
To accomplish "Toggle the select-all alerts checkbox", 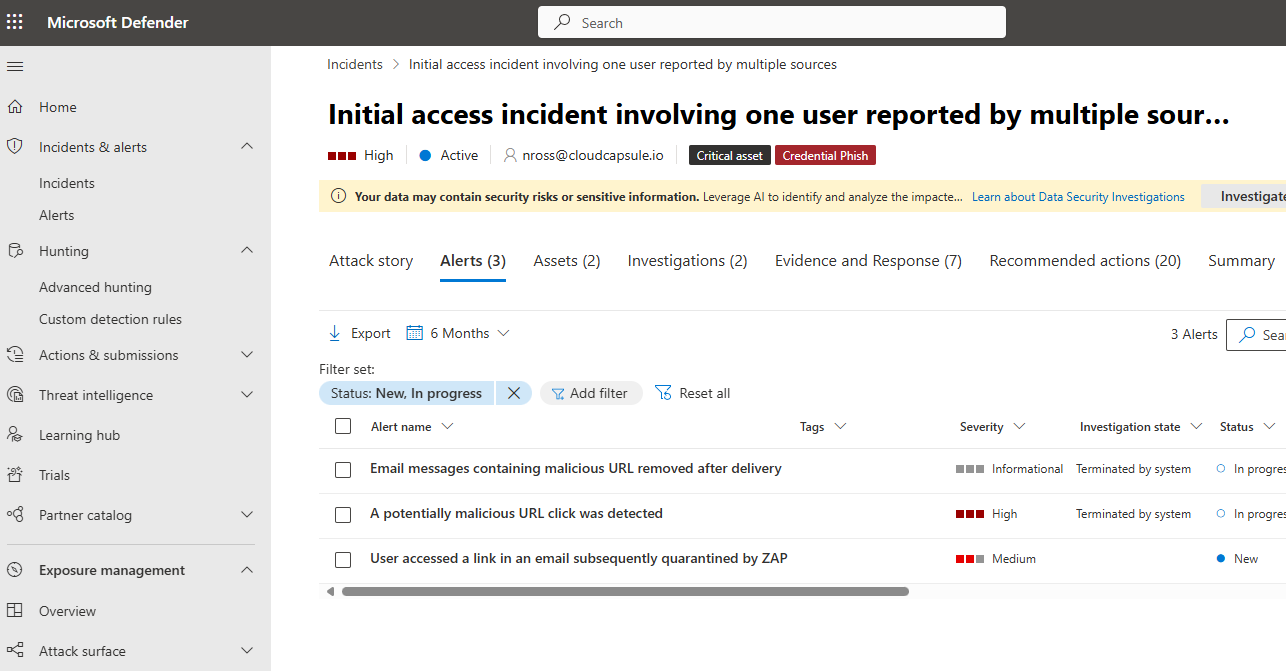I will pos(343,426).
